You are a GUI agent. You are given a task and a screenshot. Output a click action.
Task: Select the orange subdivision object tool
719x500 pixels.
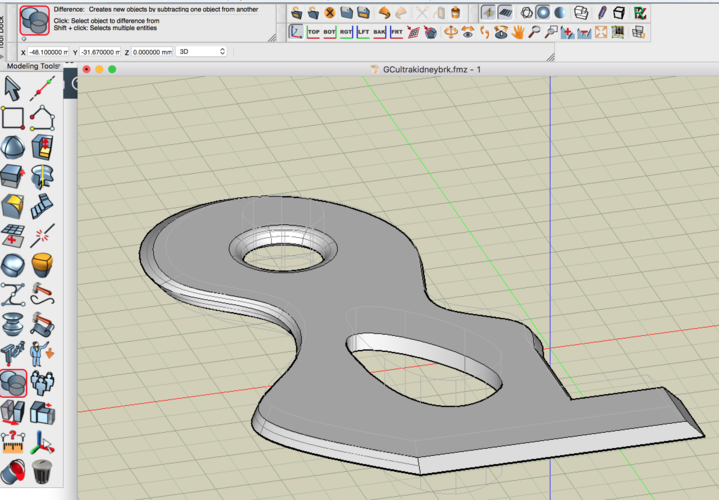pos(42,265)
